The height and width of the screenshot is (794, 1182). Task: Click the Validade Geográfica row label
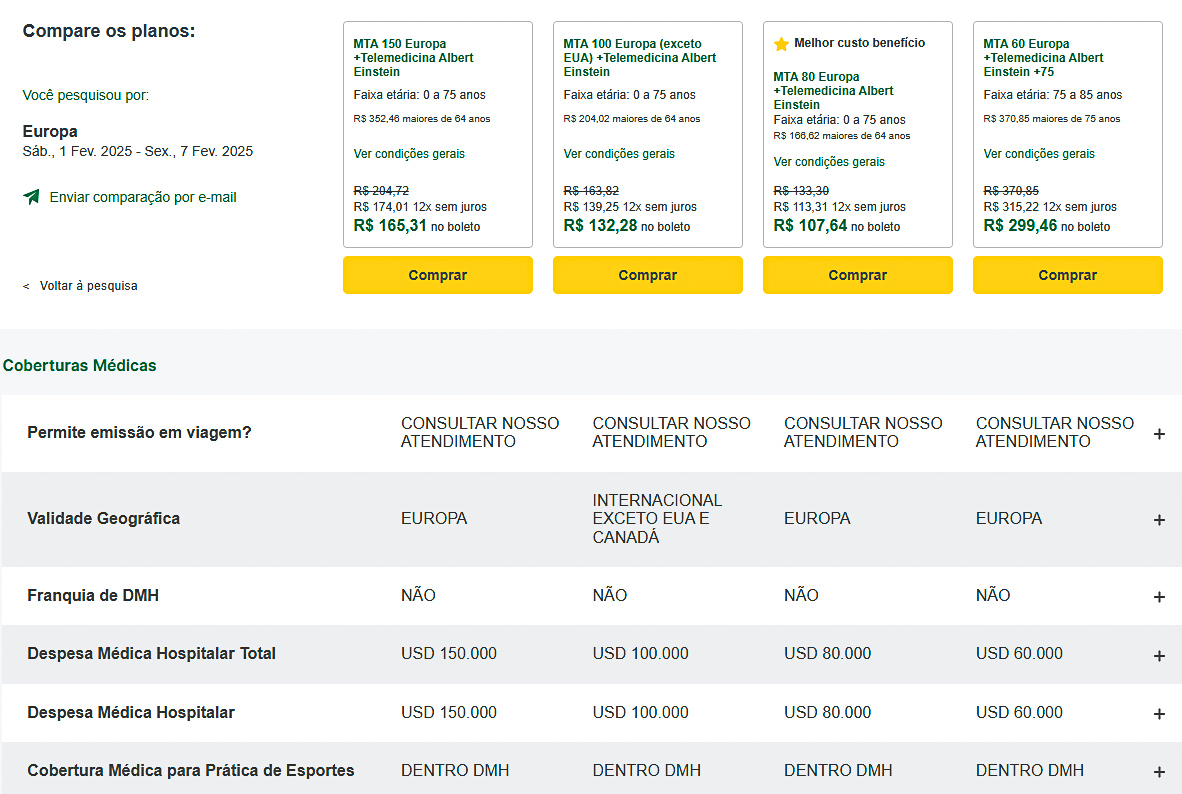click(103, 519)
